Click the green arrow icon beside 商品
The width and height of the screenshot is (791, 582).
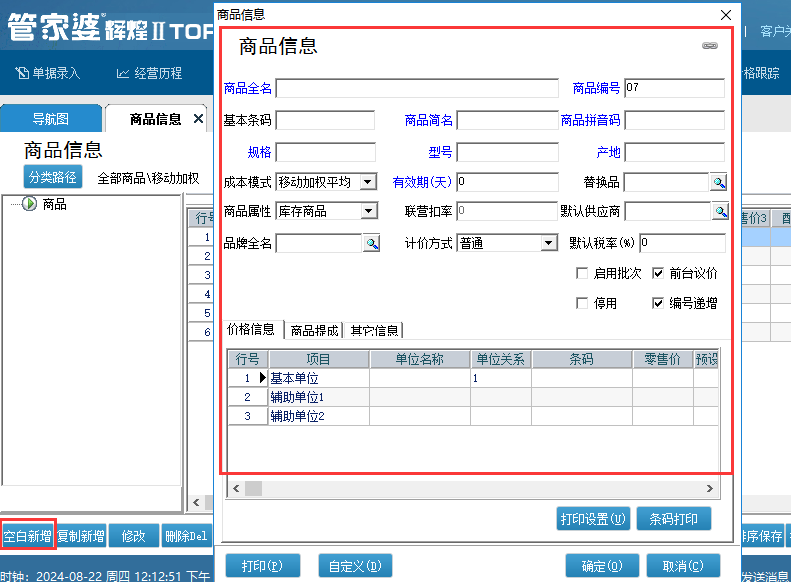[28, 204]
